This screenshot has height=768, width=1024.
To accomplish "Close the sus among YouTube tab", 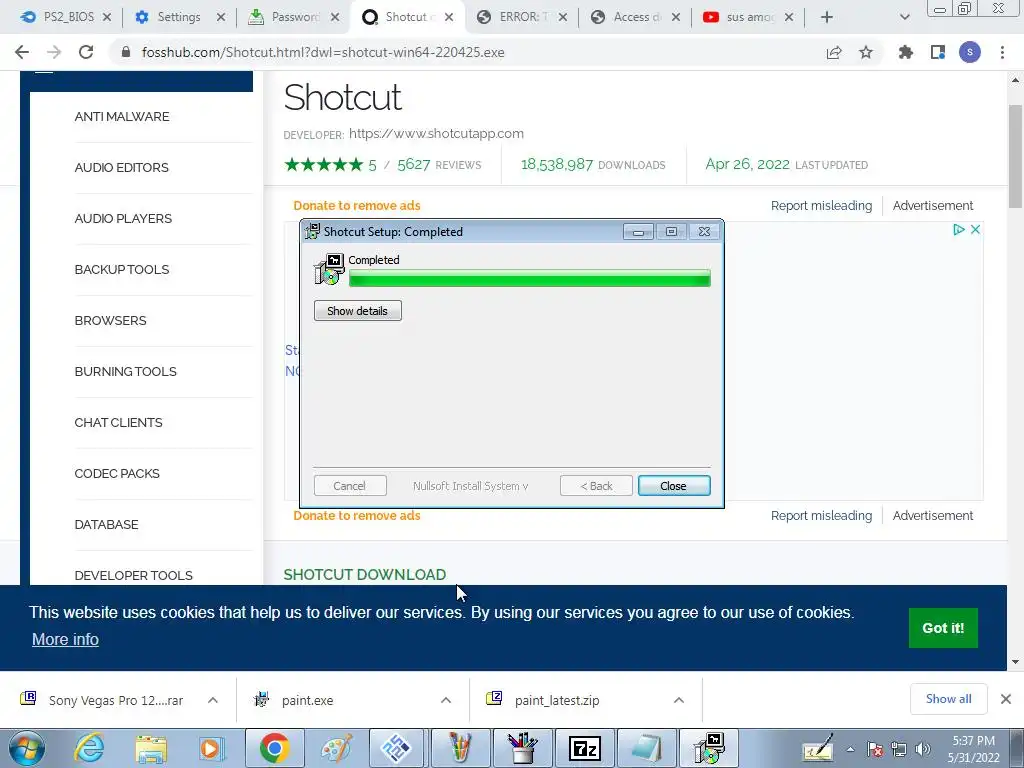I will (789, 17).
